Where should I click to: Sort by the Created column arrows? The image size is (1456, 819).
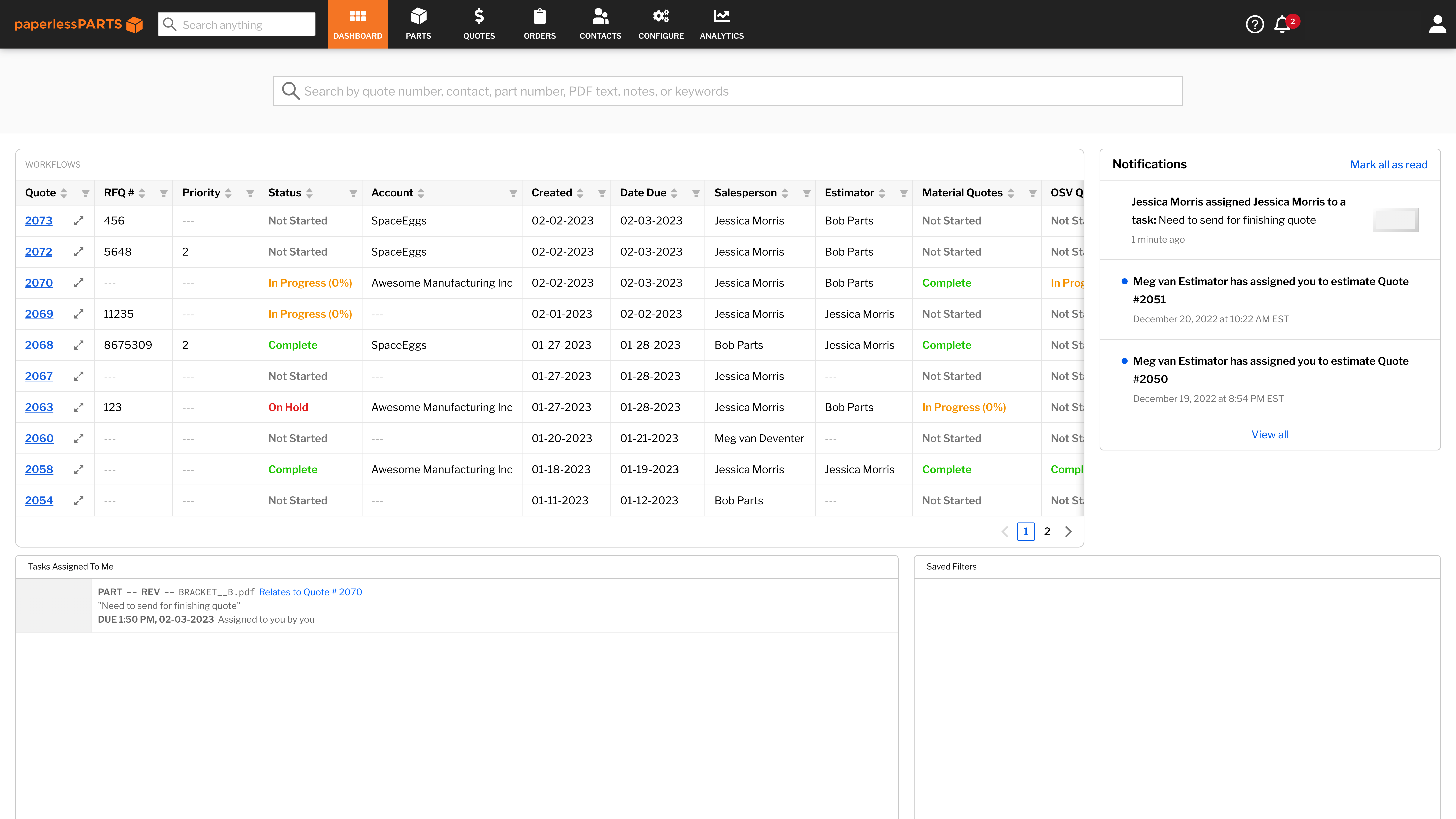click(x=580, y=193)
